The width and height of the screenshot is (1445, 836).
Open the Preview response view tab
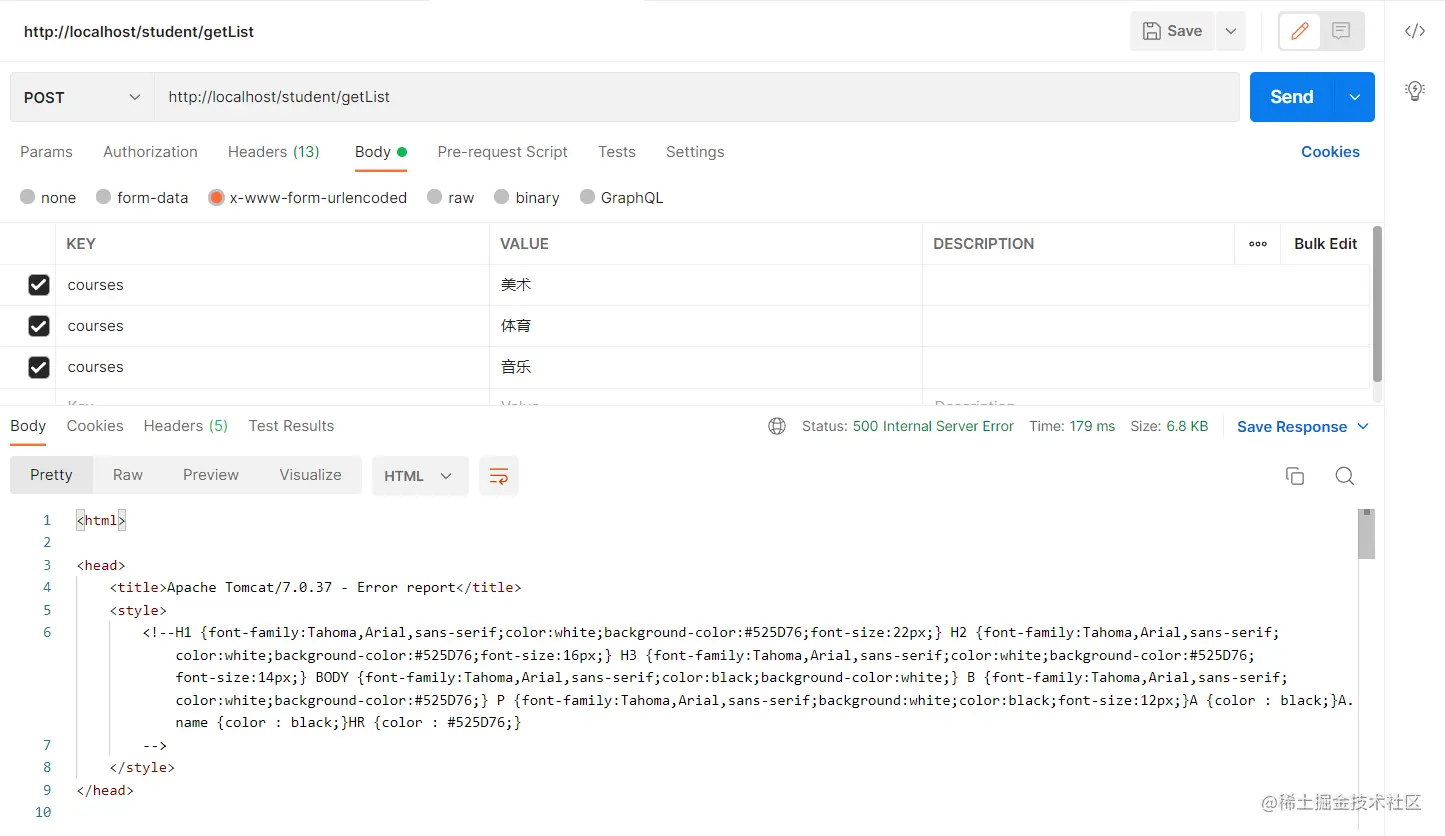(x=210, y=475)
